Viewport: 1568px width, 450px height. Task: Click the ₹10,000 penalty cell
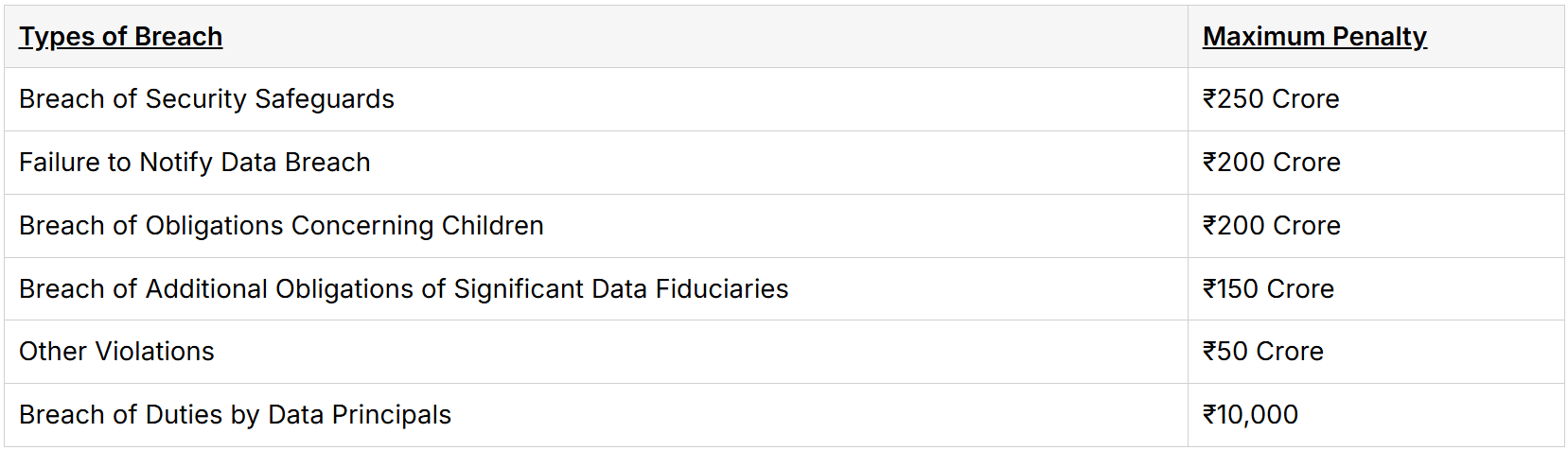pos(1250,415)
